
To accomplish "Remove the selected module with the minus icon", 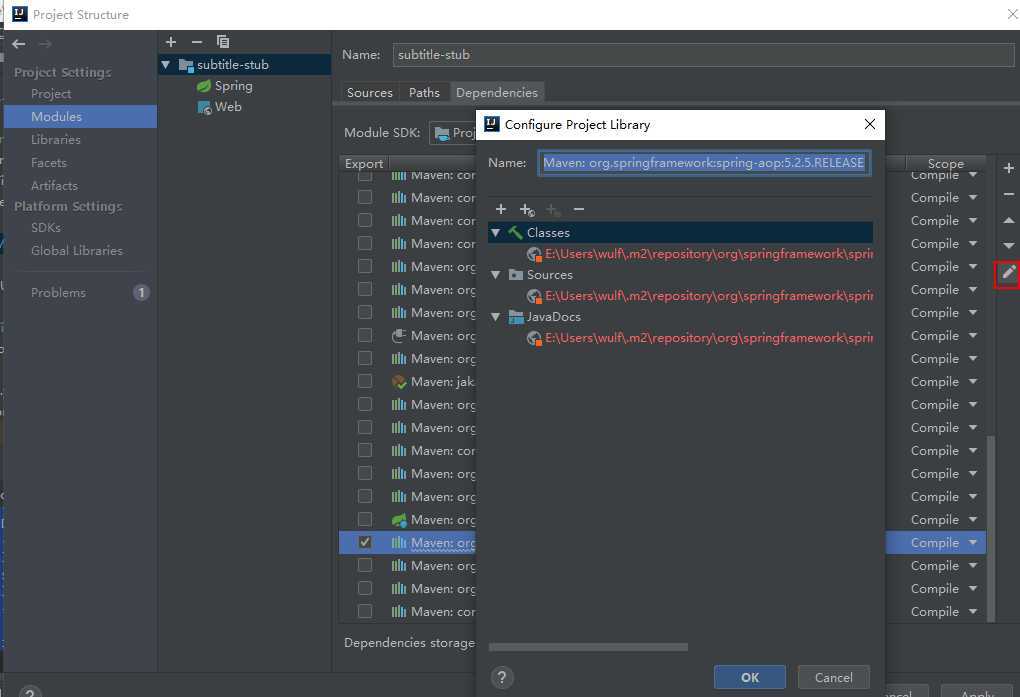I will 196,42.
